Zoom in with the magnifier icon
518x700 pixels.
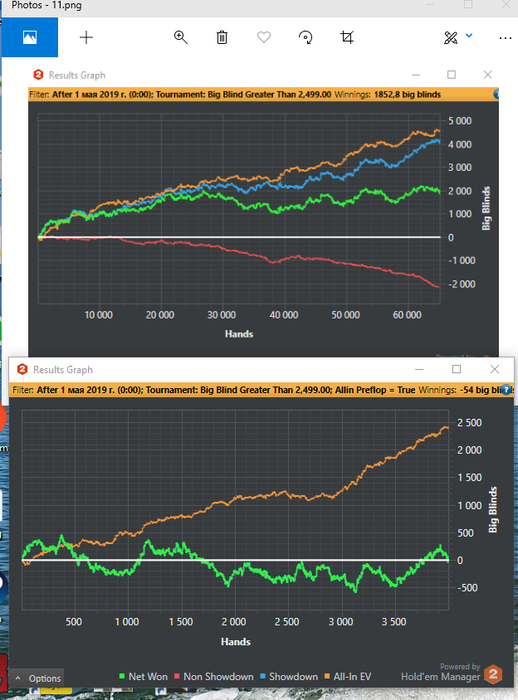[x=180, y=37]
